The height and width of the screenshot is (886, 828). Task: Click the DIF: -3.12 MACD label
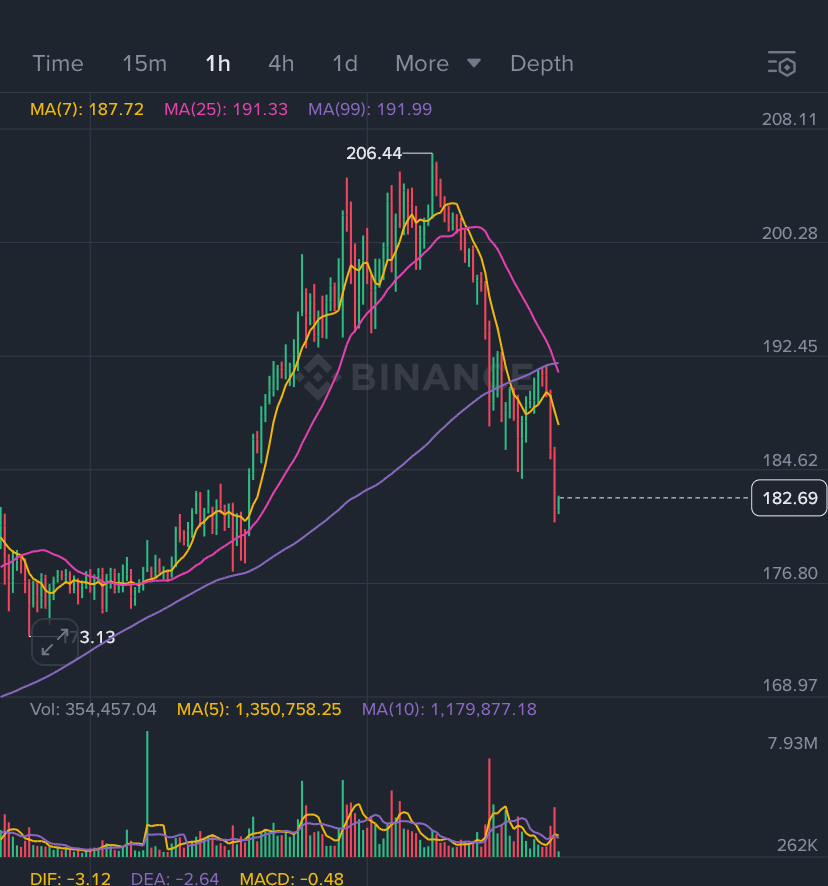point(70,879)
